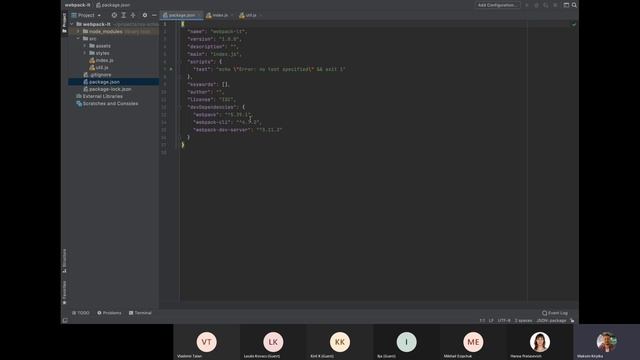Close the index.js editor tab
This screenshot has height=360, width=640.
(232, 15)
